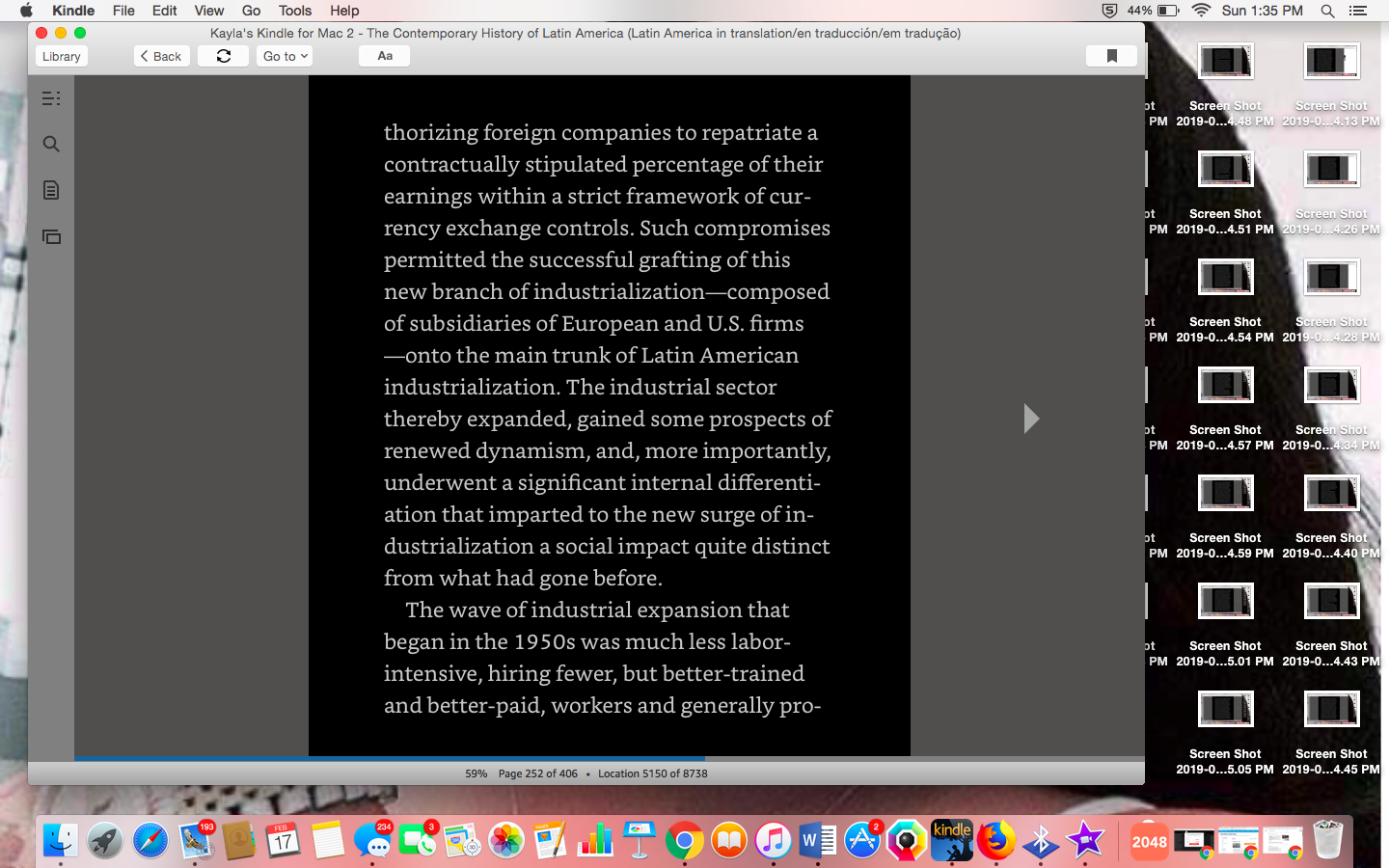
Task: Open iMovie from the Dock
Action: [x=1085, y=840]
